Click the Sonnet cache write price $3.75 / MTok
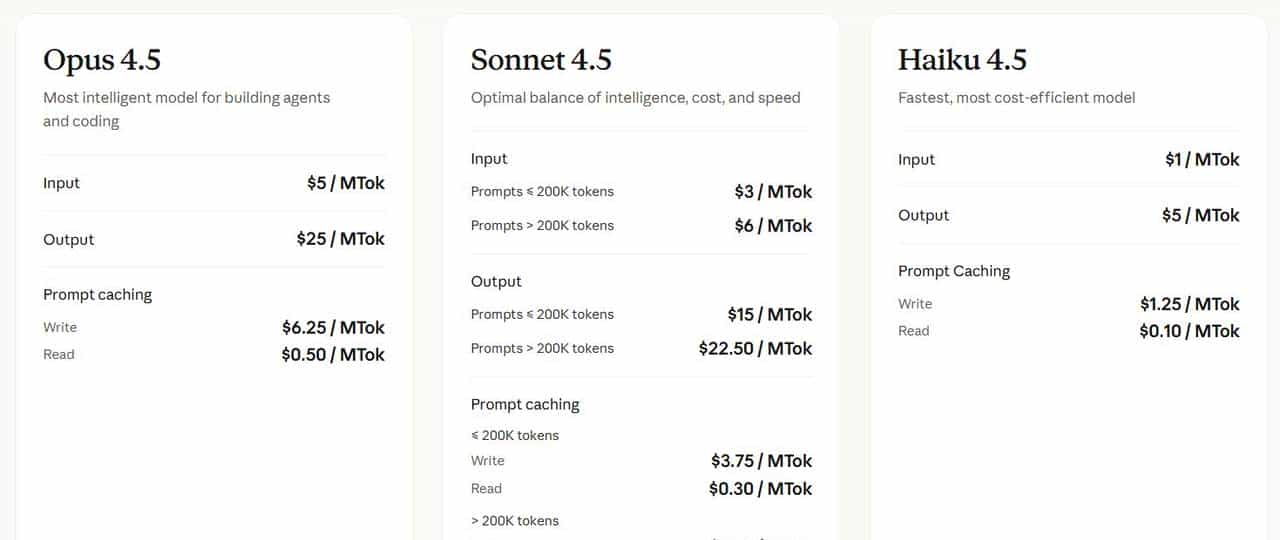Viewport: 1280px width, 540px height. (x=761, y=461)
